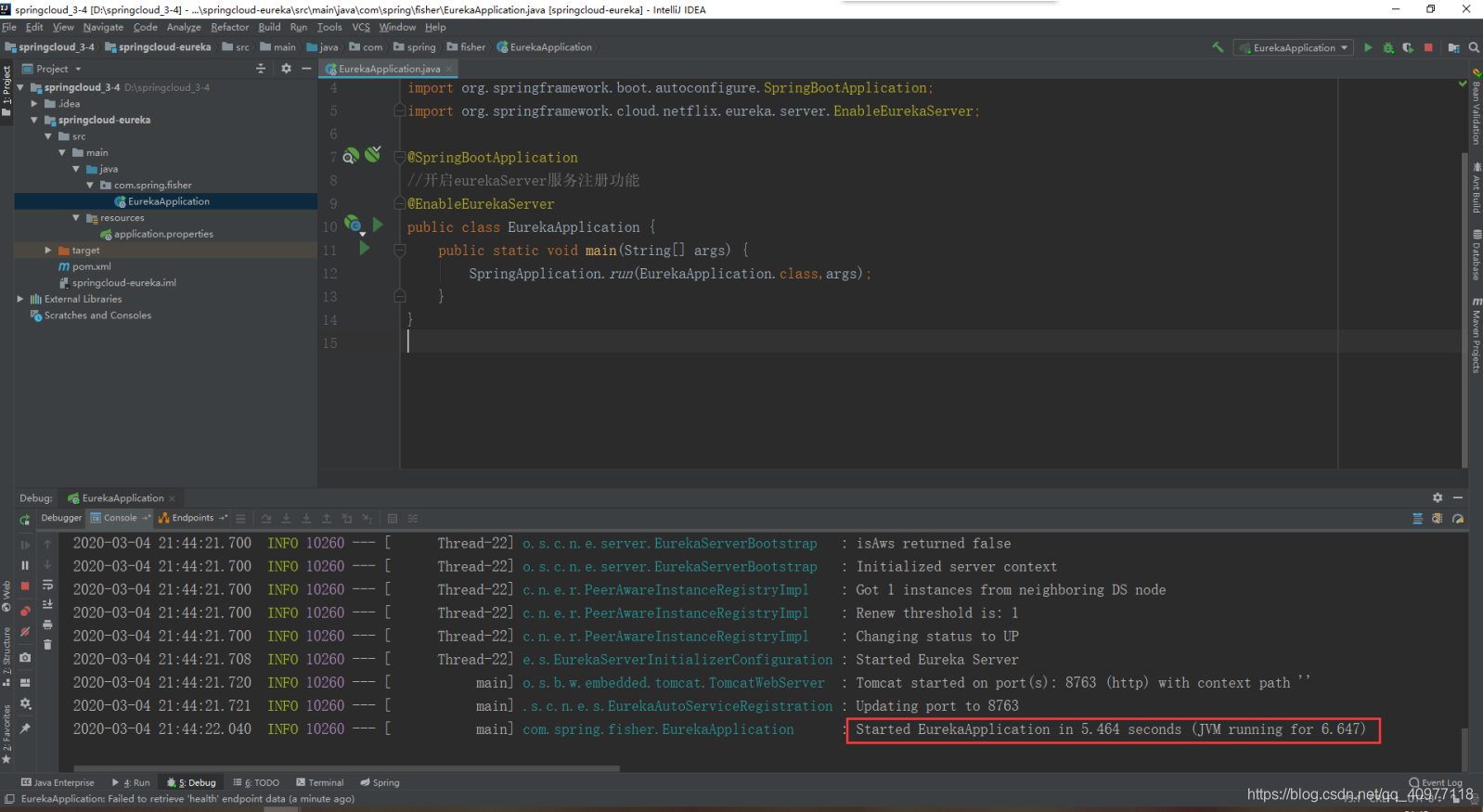Pause program in the debug sidebar
The image size is (1483, 812).
click(x=25, y=565)
